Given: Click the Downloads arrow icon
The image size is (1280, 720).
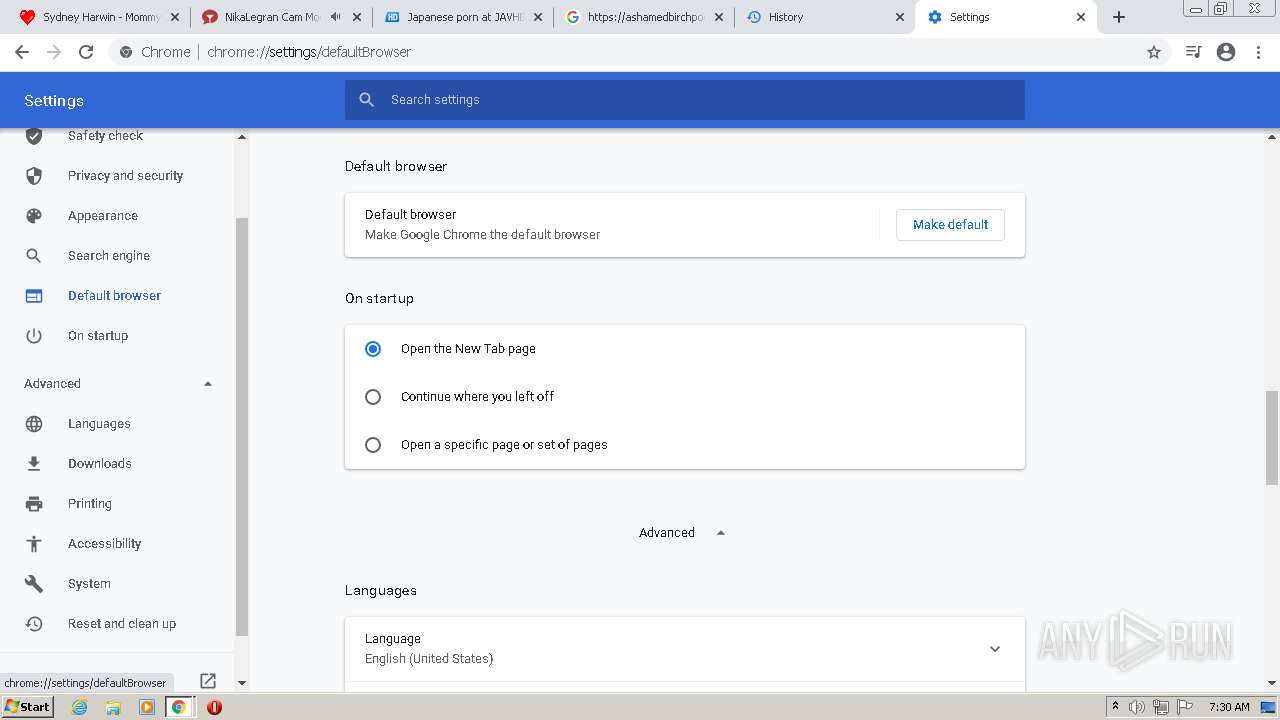Looking at the screenshot, I should (34, 464).
